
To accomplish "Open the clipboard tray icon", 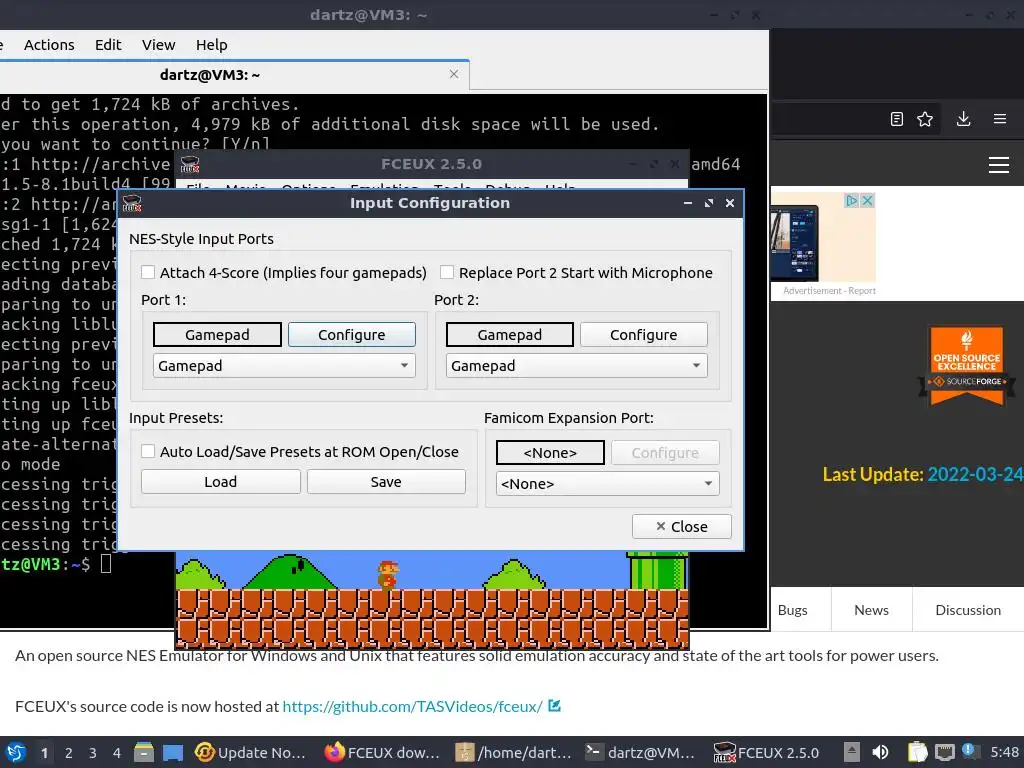I will (918, 752).
